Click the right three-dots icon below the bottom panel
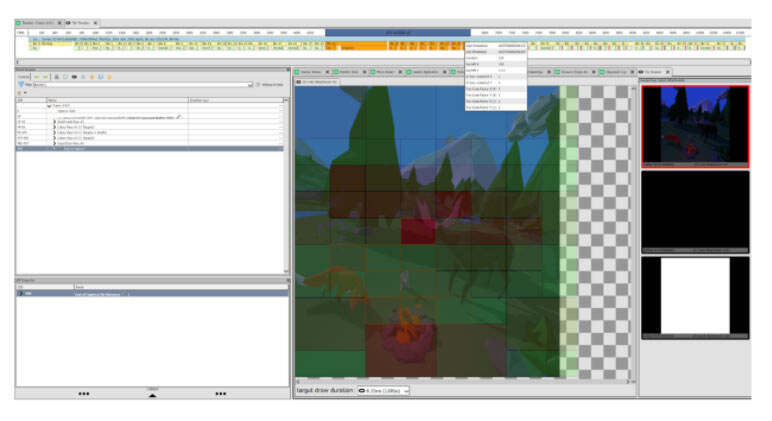This screenshot has height=421, width=772. pos(220,393)
